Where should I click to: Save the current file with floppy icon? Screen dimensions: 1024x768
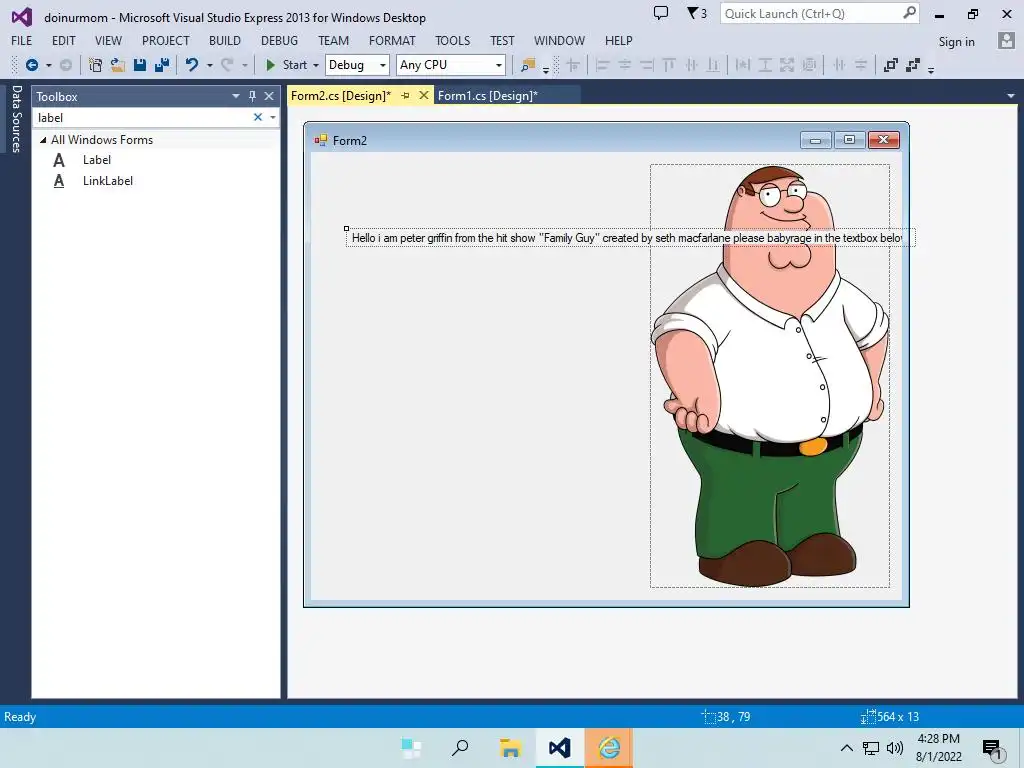click(140, 65)
